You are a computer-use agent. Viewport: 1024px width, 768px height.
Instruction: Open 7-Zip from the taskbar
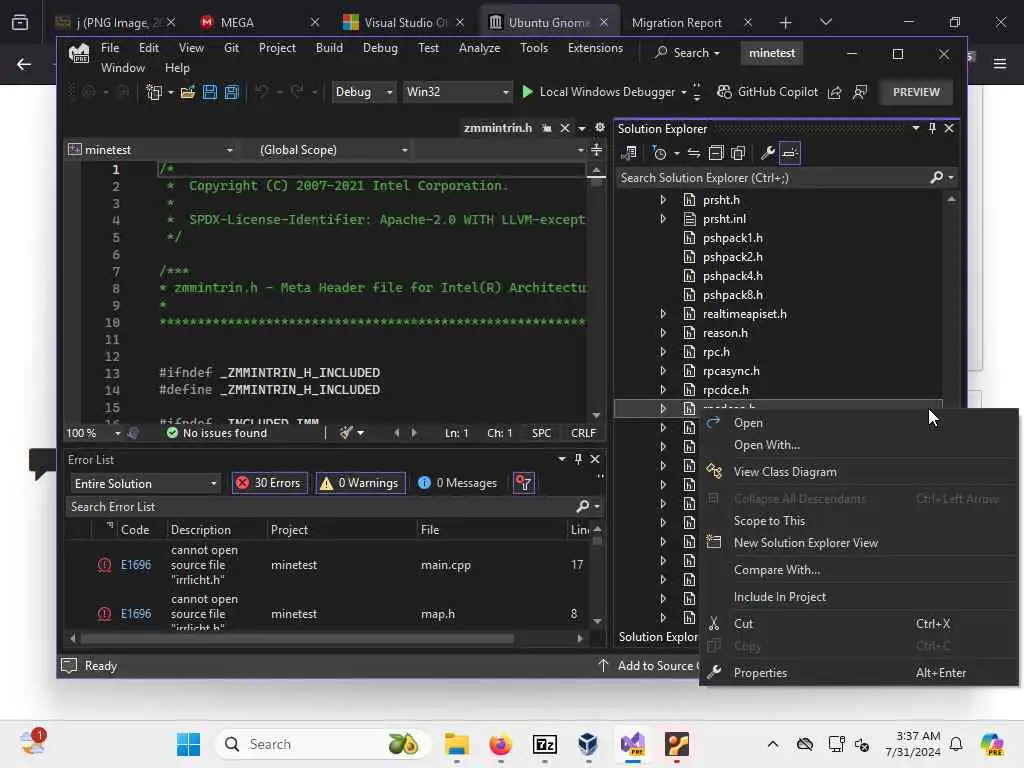[x=545, y=744]
